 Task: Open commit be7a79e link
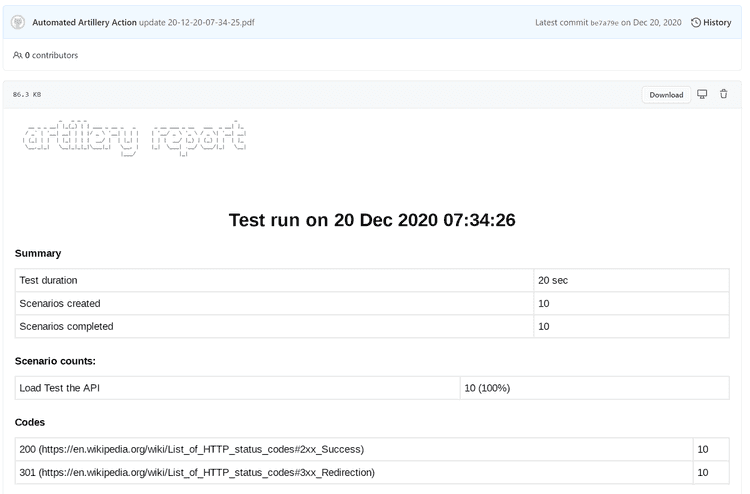pyautogui.click(x=604, y=23)
